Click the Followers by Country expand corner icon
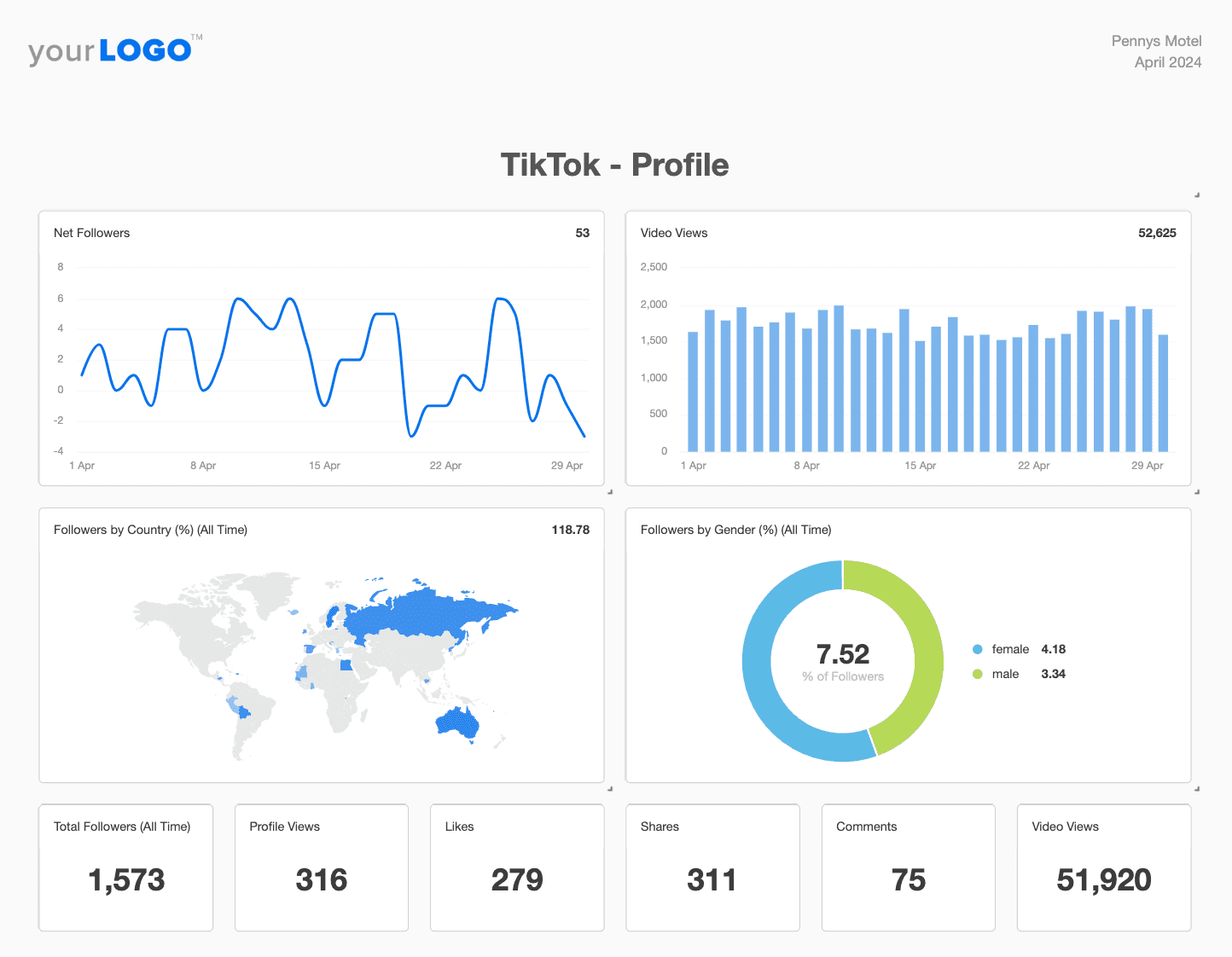The image size is (1232, 957). (x=611, y=791)
